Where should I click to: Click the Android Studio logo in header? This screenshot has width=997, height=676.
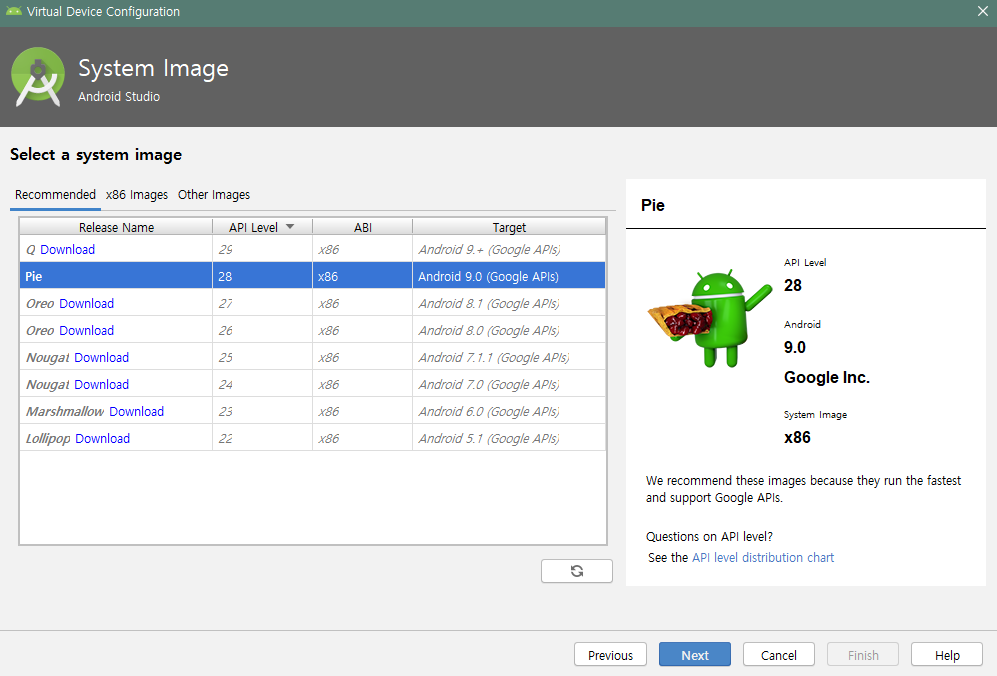pos(38,77)
